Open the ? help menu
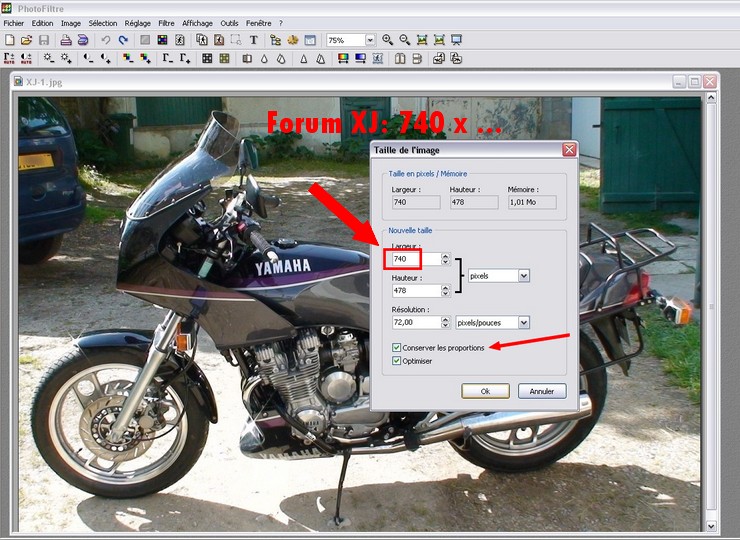The image size is (740, 540). click(x=281, y=23)
